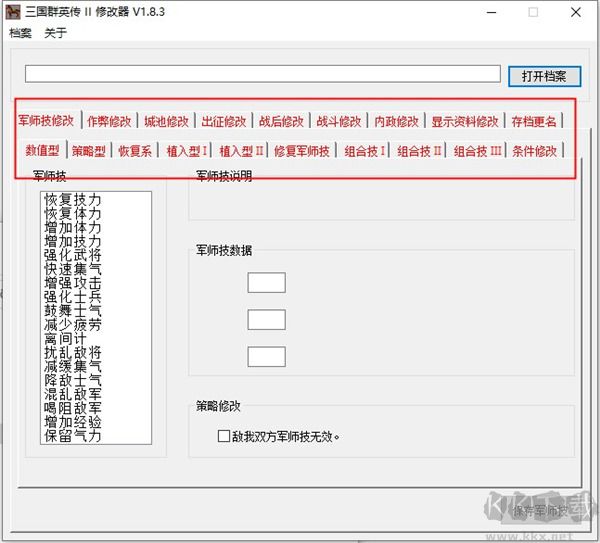Enable 敌我双方军师技无效 checkbox
The width and height of the screenshot is (600, 543).
(224, 436)
